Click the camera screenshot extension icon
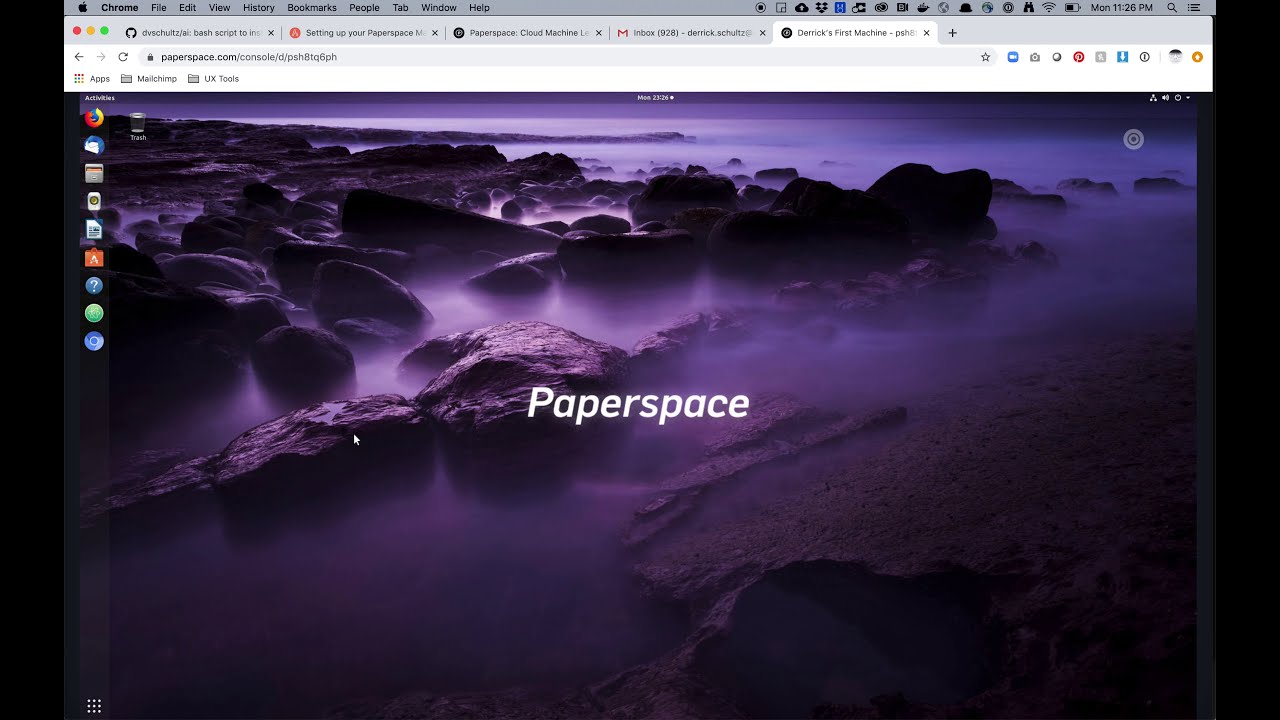Screen dimensions: 1280x720 [1035, 57]
